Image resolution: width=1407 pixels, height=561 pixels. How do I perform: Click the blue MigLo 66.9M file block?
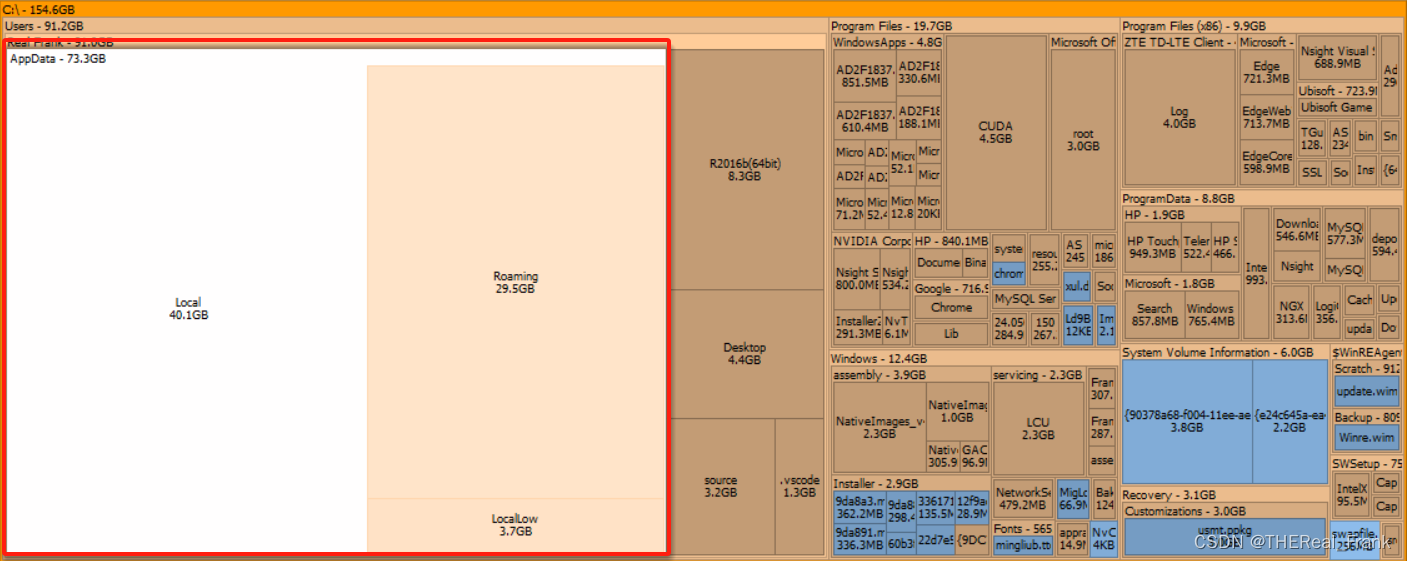[x=1073, y=499]
